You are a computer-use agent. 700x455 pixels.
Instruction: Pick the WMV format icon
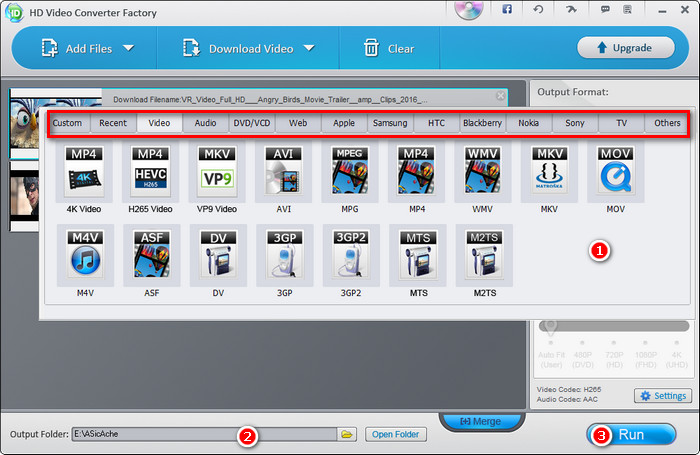pos(483,173)
